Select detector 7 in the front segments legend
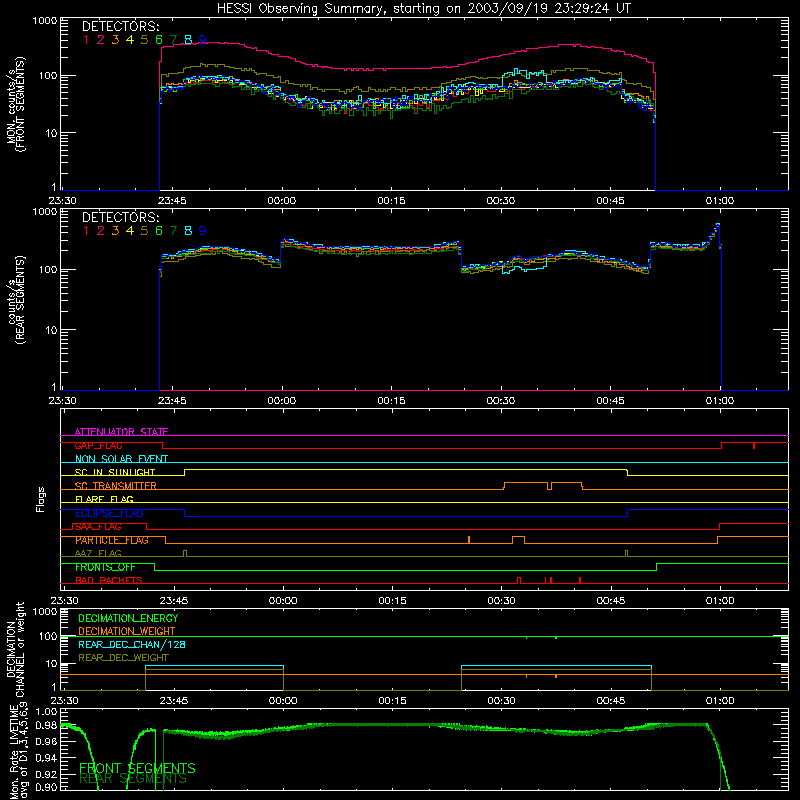Image resolution: width=800 pixels, height=800 pixels. [173, 40]
